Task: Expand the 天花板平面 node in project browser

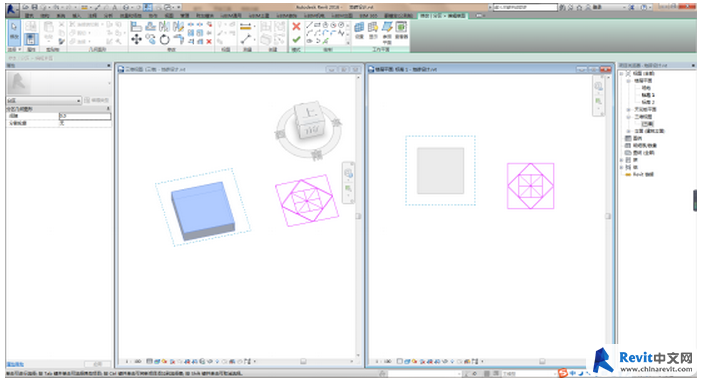Action: pos(629,109)
